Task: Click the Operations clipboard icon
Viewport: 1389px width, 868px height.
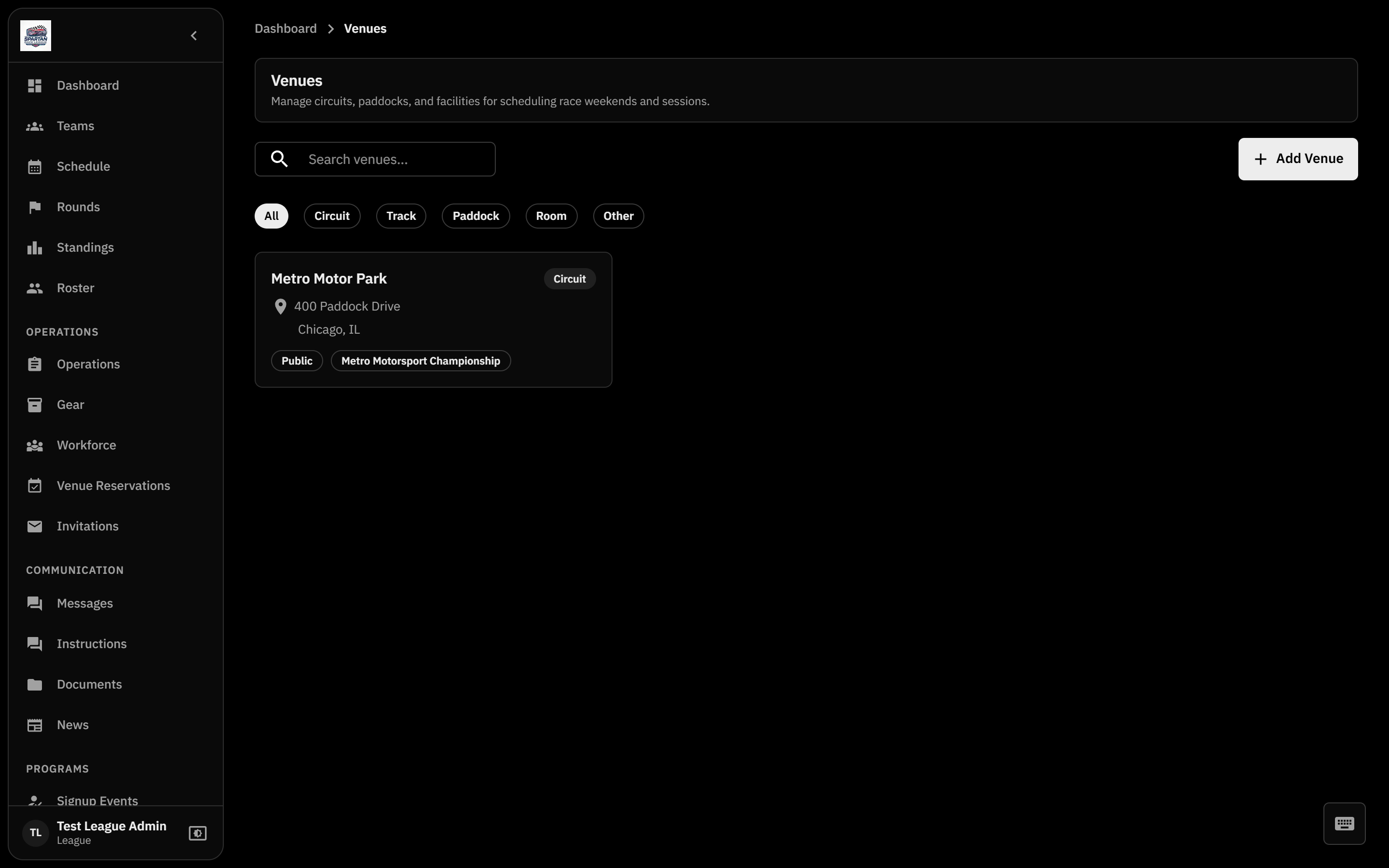Action: [34, 365]
